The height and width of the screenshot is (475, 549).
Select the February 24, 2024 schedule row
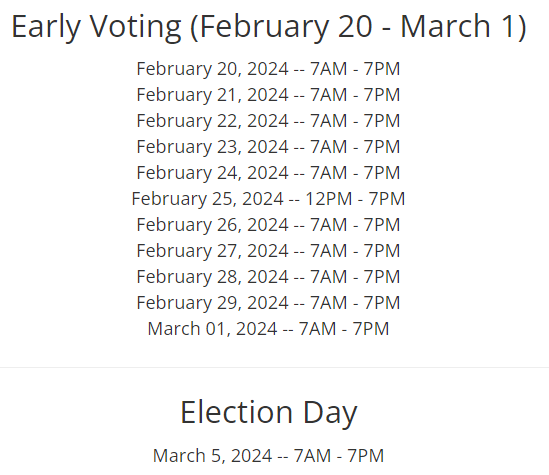tap(268, 173)
